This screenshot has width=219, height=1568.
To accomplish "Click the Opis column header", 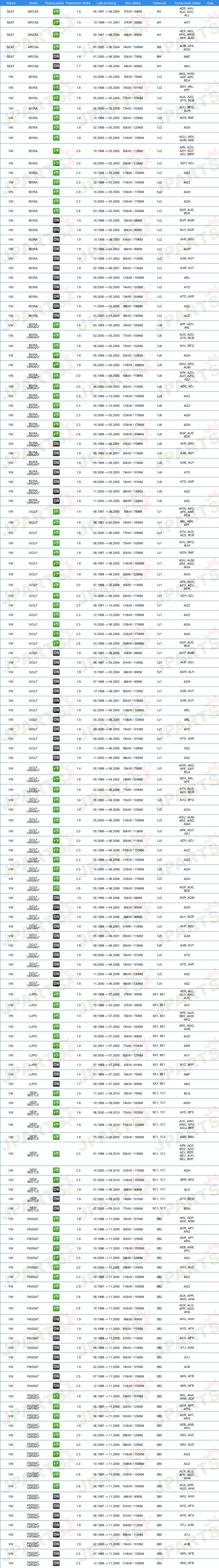I will (210, 3).
